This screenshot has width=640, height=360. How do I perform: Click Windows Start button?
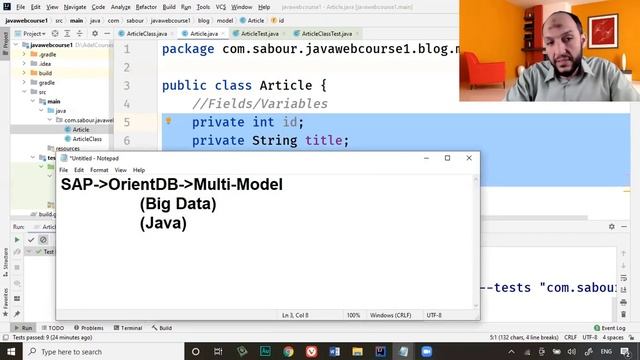[x=11, y=351]
